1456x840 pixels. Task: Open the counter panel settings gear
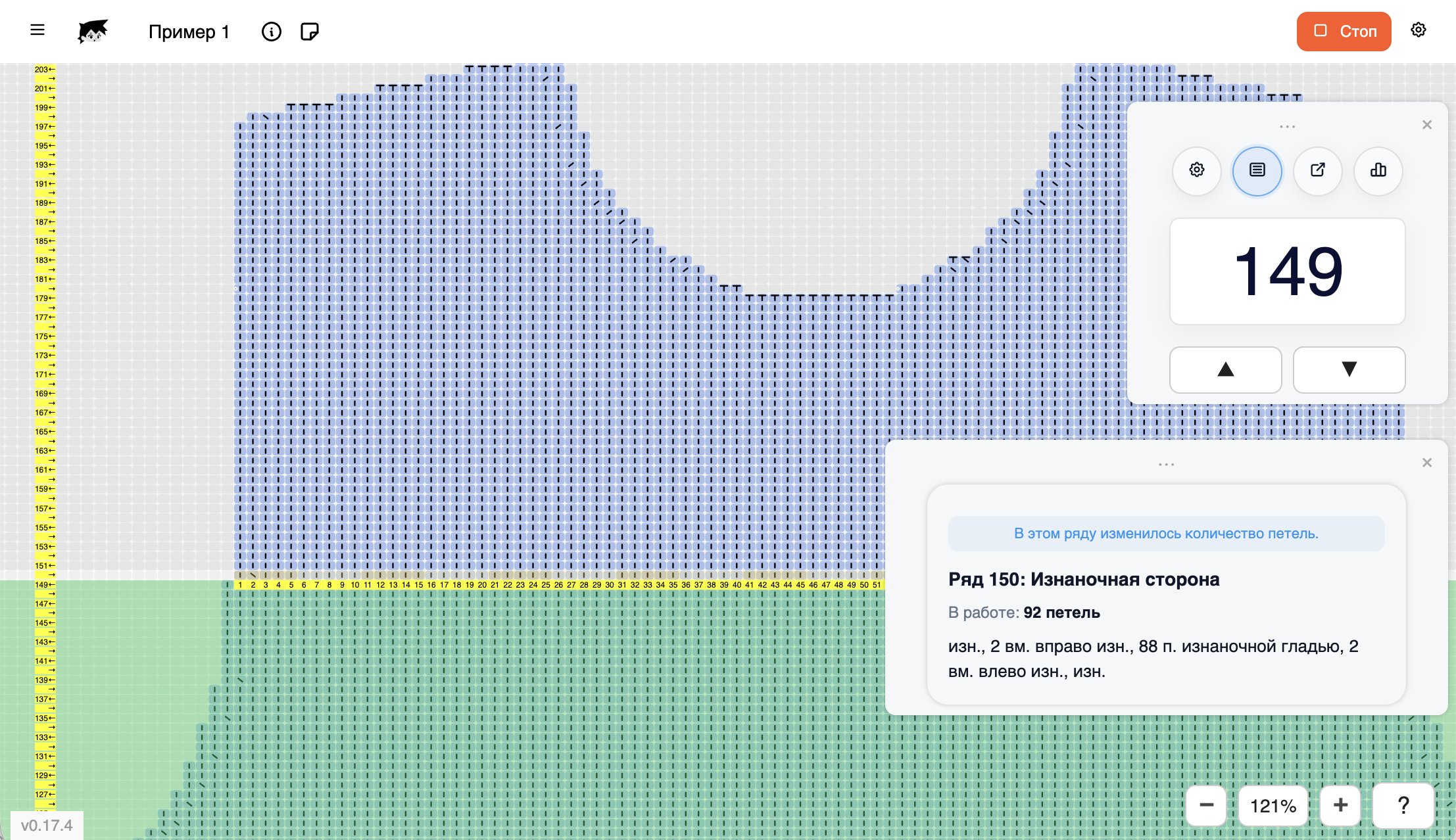(1197, 170)
